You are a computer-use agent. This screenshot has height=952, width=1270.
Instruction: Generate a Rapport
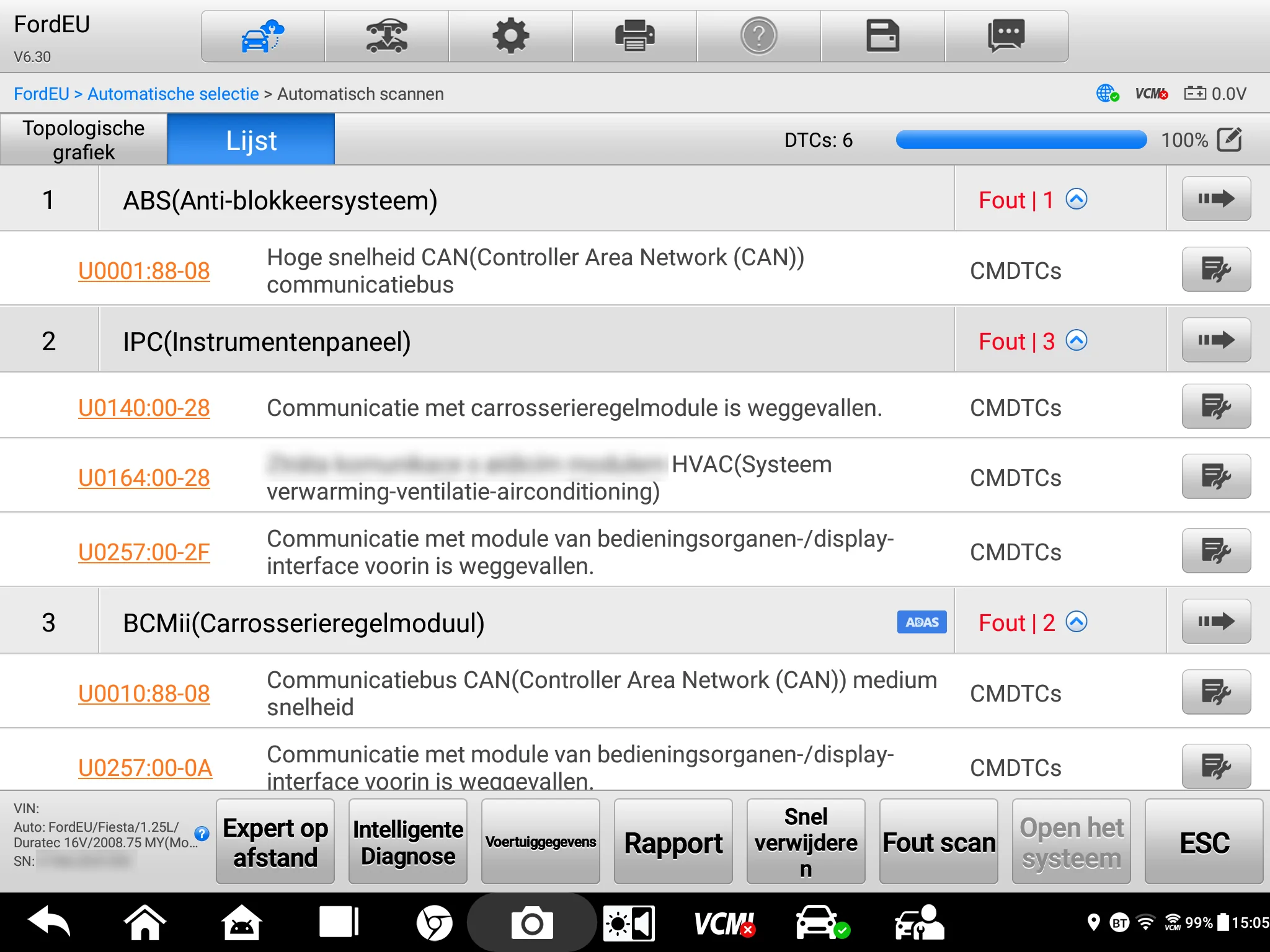pos(673,842)
